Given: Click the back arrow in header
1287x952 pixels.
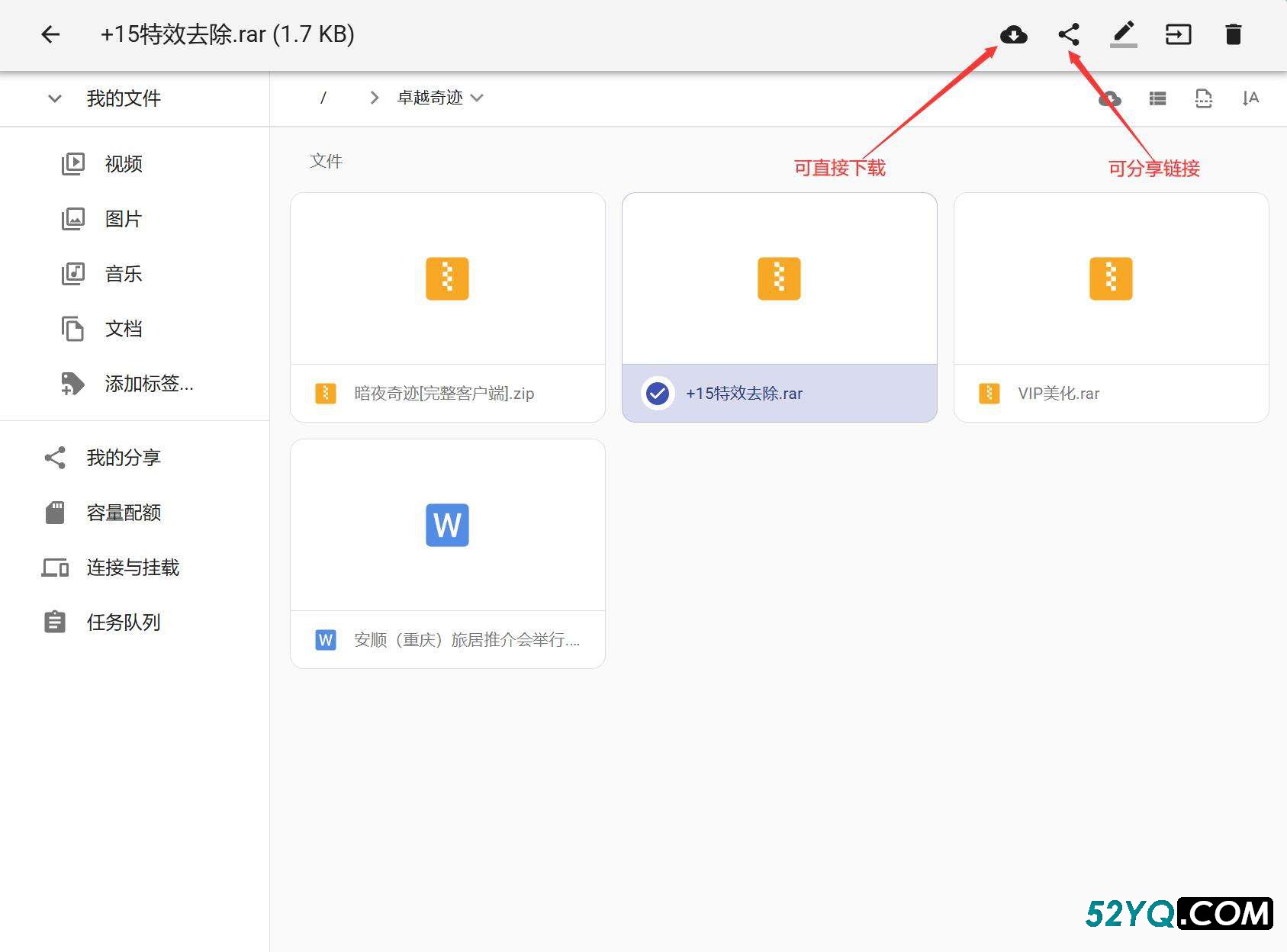Looking at the screenshot, I should [x=50, y=34].
